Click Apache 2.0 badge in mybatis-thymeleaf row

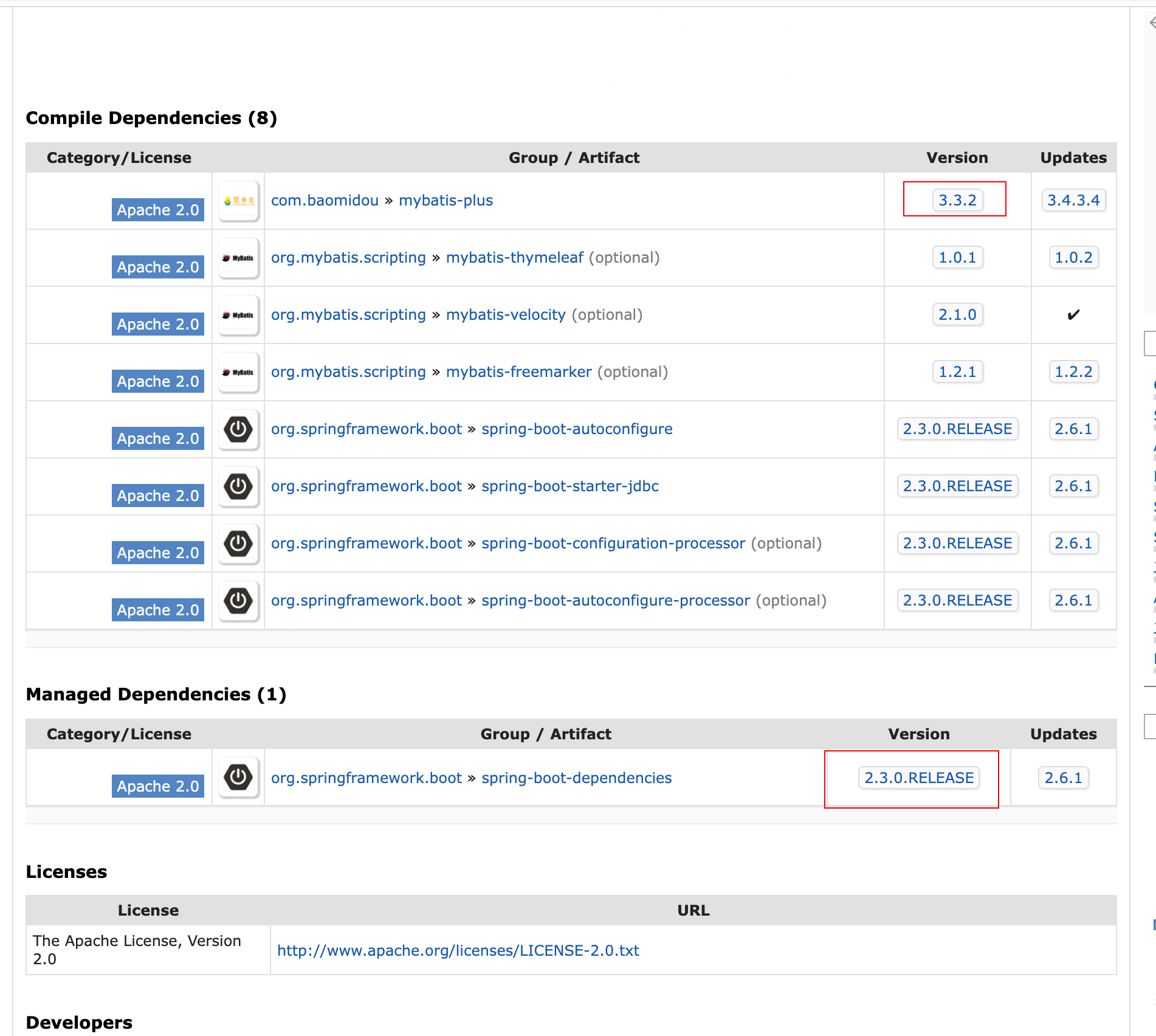click(158, 267)
